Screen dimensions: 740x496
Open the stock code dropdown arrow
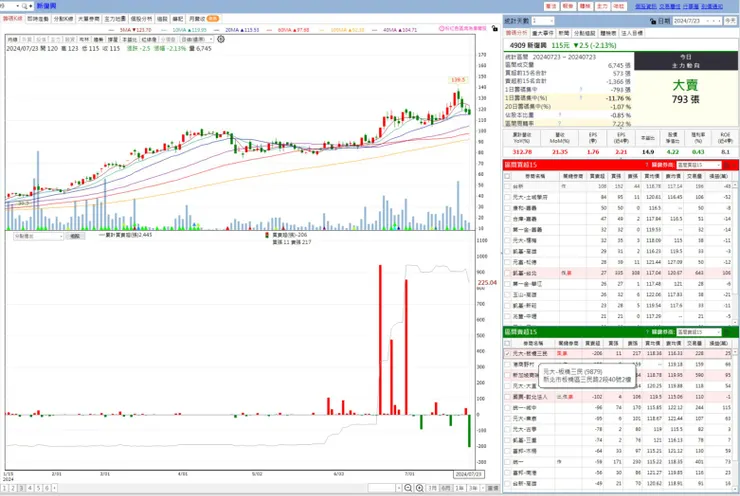(17, 6)
